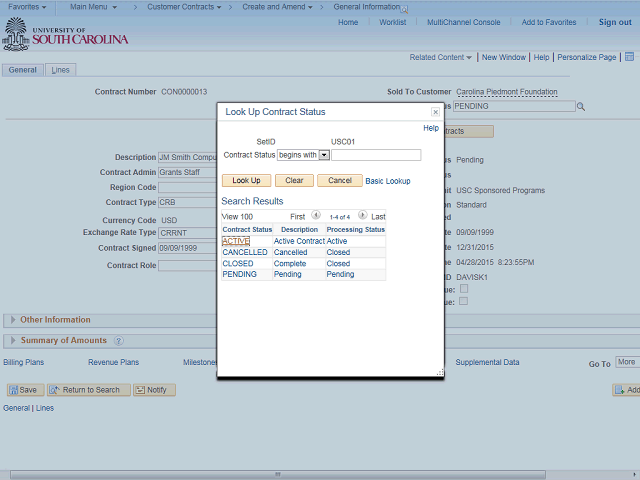Sort by Processing Status column header
The image size is (640, 480).
point(356,229)
